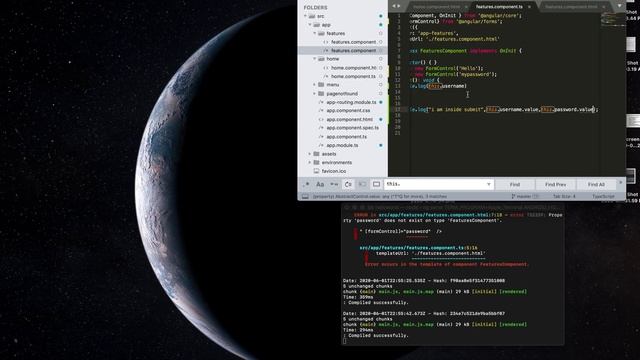Toggle regular expression search in Find panel
640x360 pixels.
[x=306, y=184]
